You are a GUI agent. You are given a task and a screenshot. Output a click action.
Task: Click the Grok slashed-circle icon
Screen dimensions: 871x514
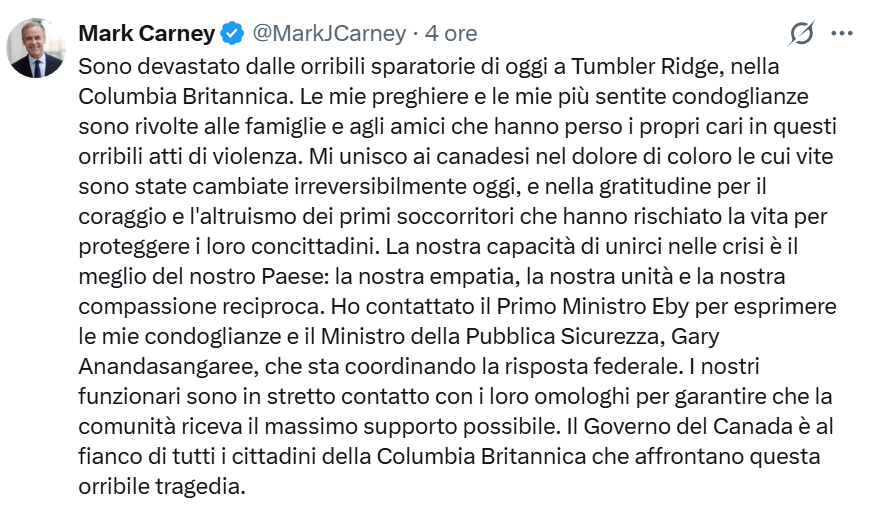pyautogui.click(x=801, y=34)
